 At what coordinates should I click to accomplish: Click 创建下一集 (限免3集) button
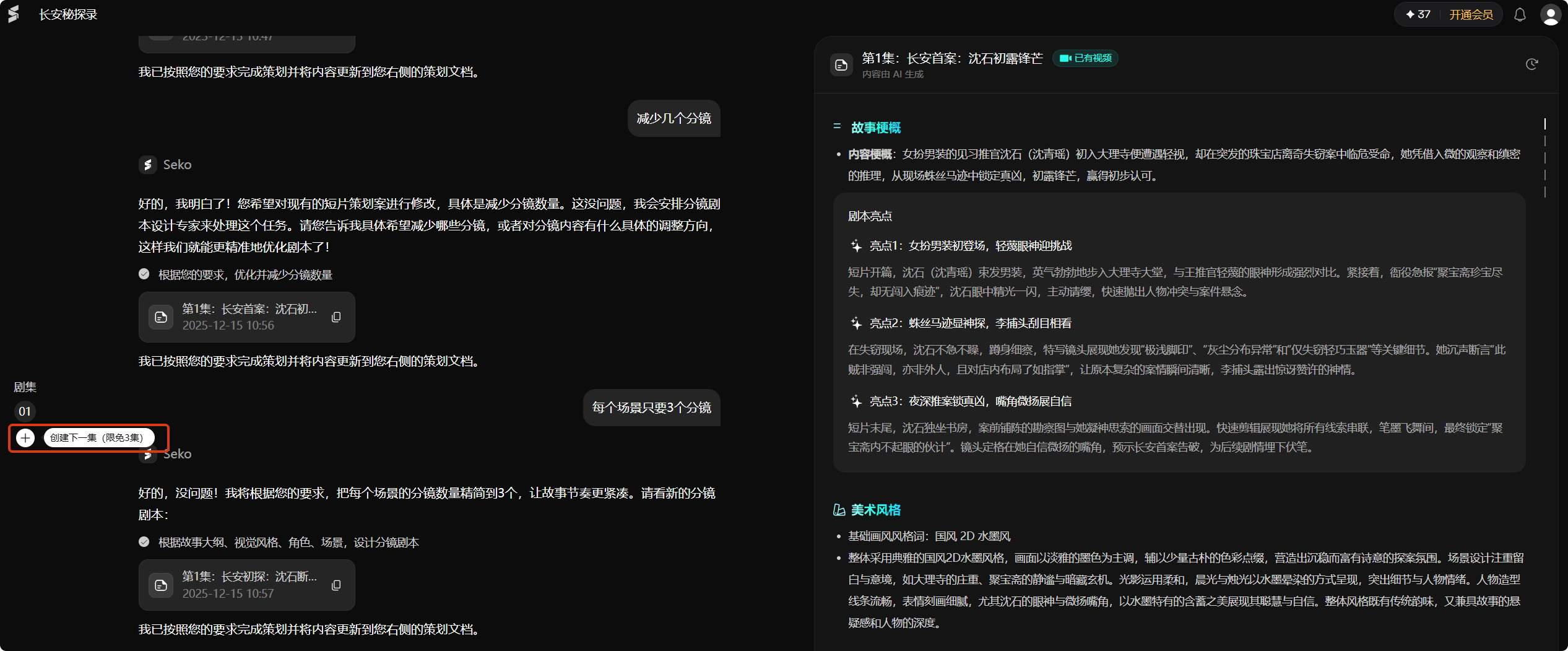97,438
